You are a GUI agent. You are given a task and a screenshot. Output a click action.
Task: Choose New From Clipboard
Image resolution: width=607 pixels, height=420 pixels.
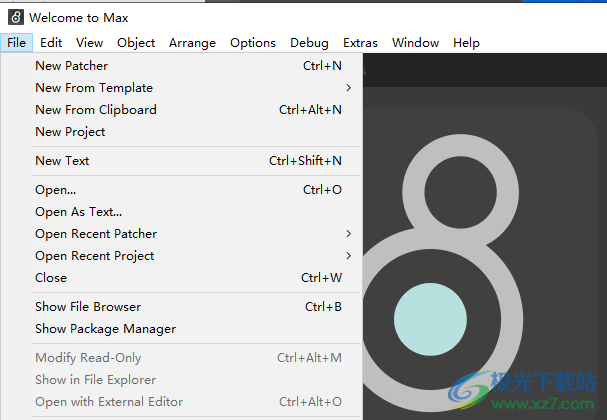point(96,110)
